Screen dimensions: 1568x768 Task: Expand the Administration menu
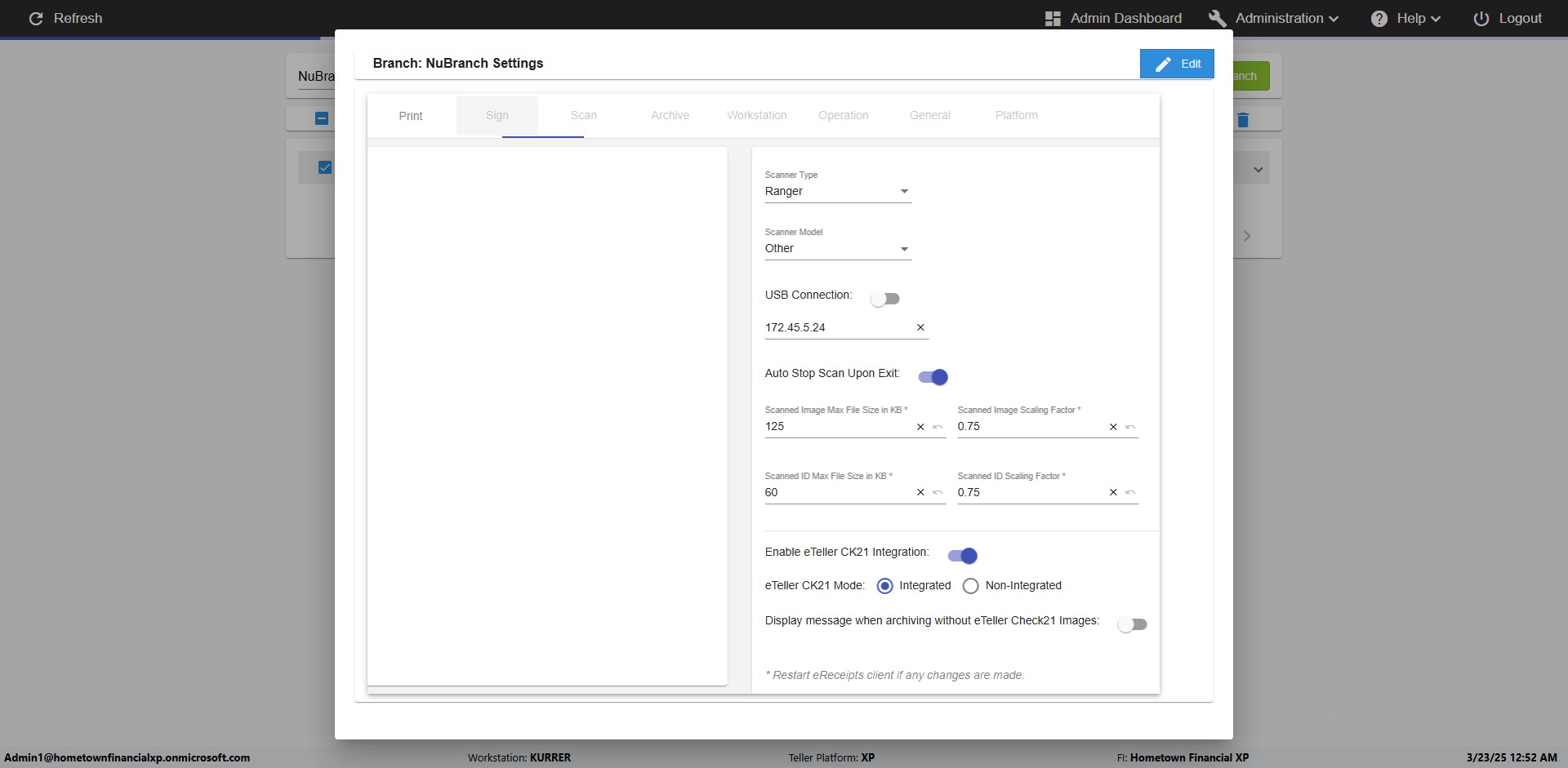1279,18
